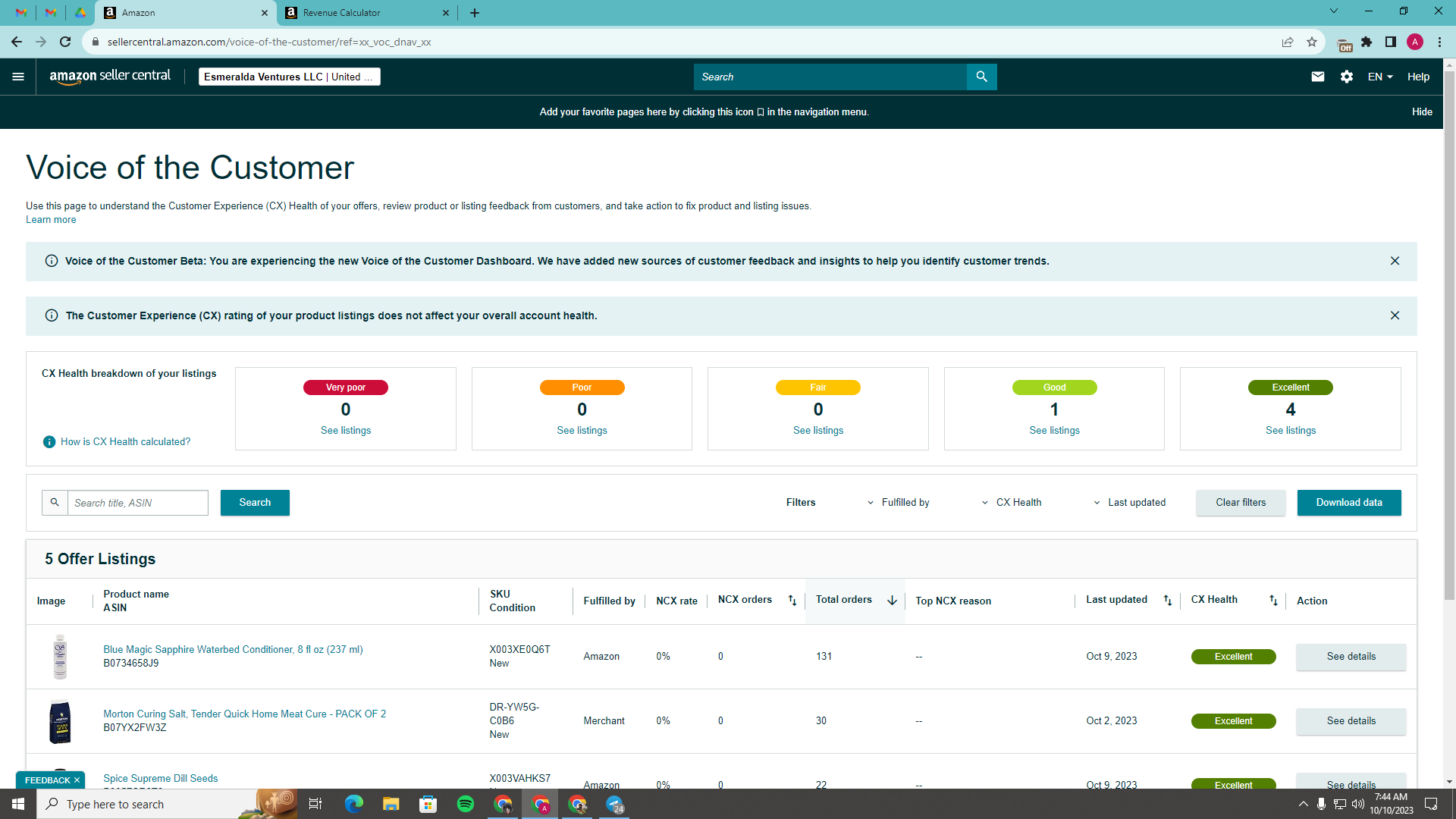See listings under Very poor
Viewport: 1456px width, 819px height.
click(x=346, y=431)
